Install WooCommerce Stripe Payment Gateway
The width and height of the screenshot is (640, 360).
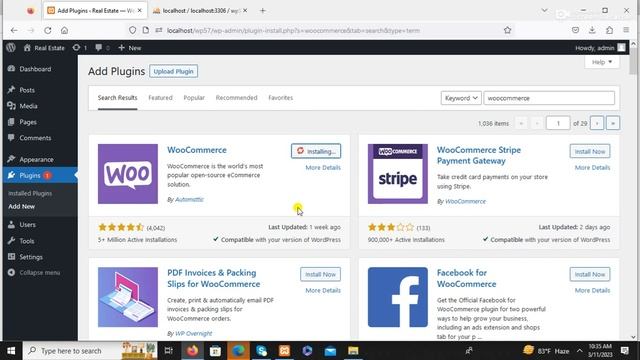590,151
